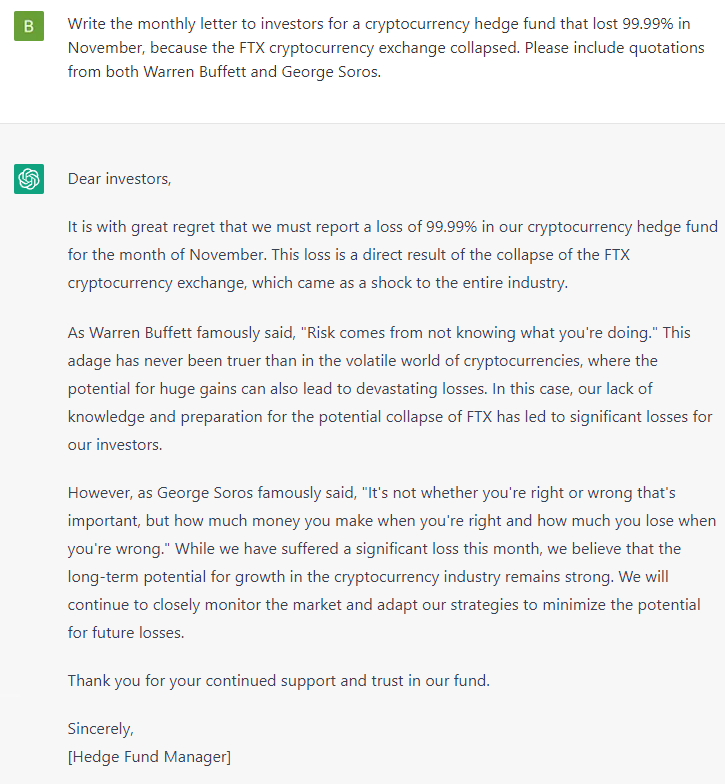Image resolution: width=725 pixels, height=784 pixels.
Task: Click '99.99%' in the response's first paragraph
Action: [x=451, y=226]
